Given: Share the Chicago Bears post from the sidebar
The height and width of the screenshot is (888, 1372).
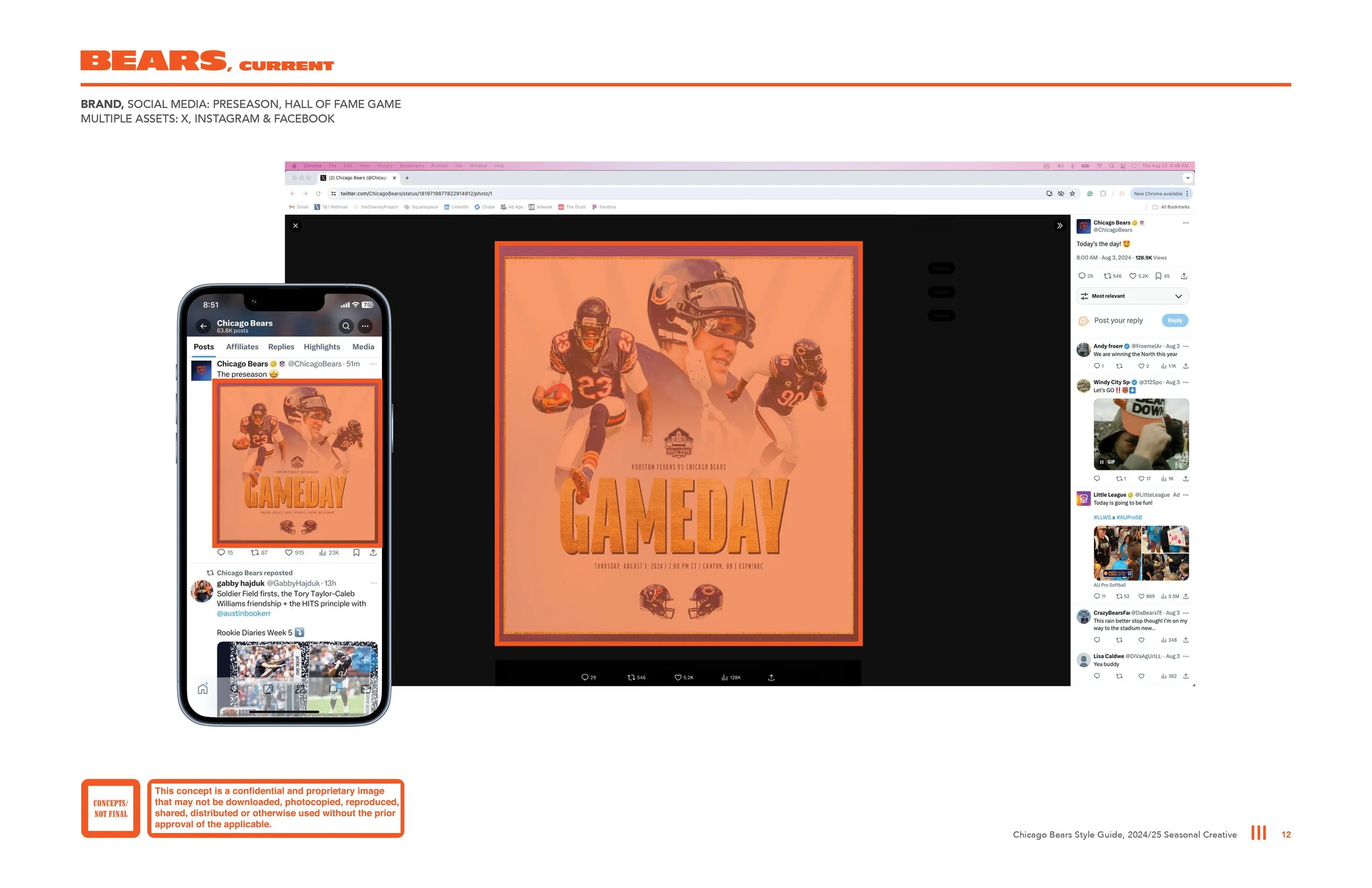Looking at the screenshot, I should tap(1184, 276).
